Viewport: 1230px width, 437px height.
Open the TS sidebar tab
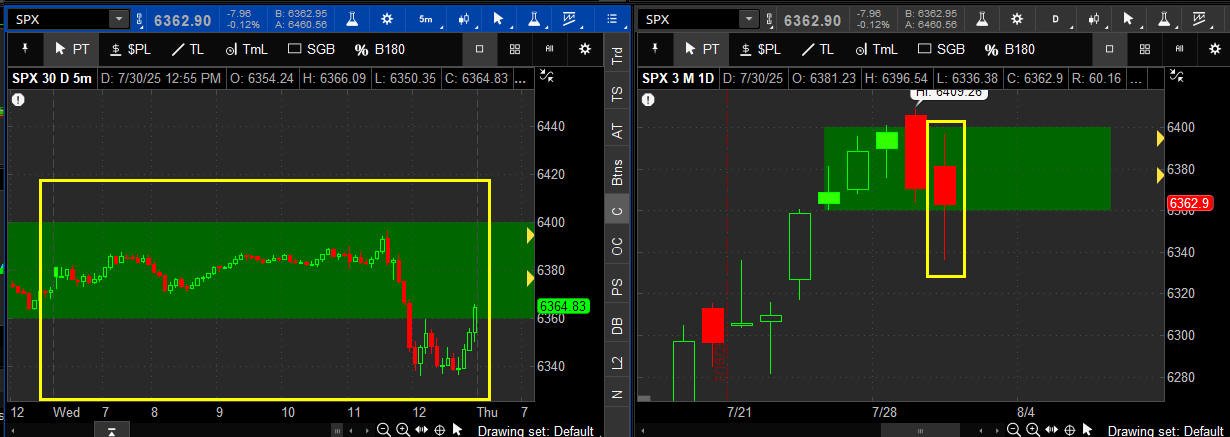point(617,92)
